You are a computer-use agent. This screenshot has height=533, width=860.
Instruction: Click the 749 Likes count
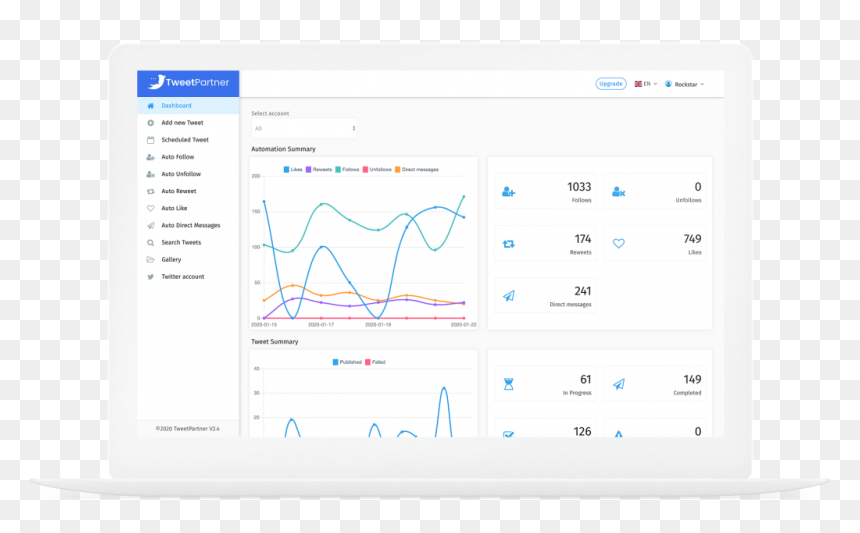click(692, 239)
